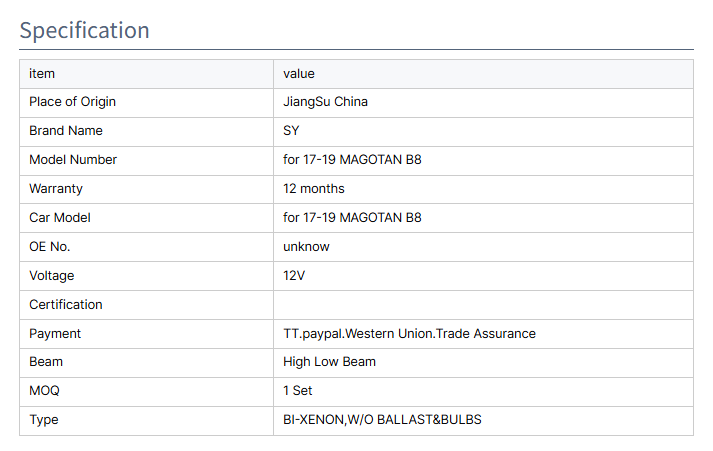The height and width of the screenshot is (451, 713).
Task: Click the Warranty label
Action: tap(56, 189)
